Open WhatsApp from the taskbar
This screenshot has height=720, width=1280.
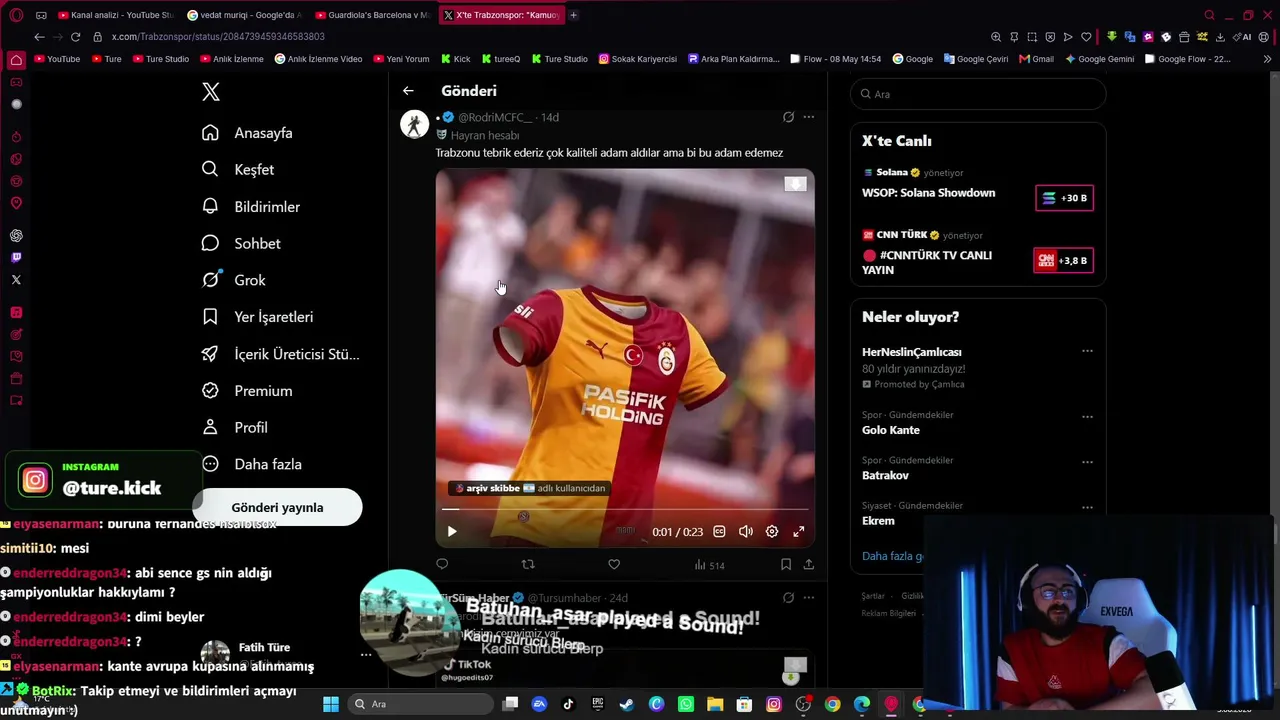point(685,704)
